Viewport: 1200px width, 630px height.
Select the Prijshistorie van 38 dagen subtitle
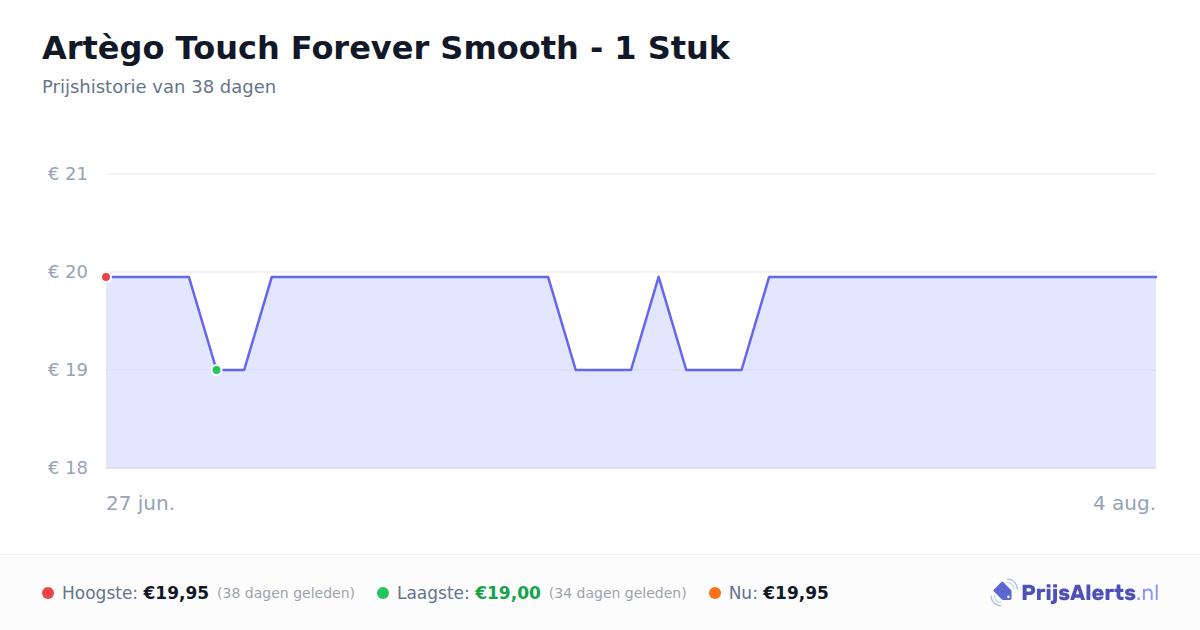tap(159, 87)
